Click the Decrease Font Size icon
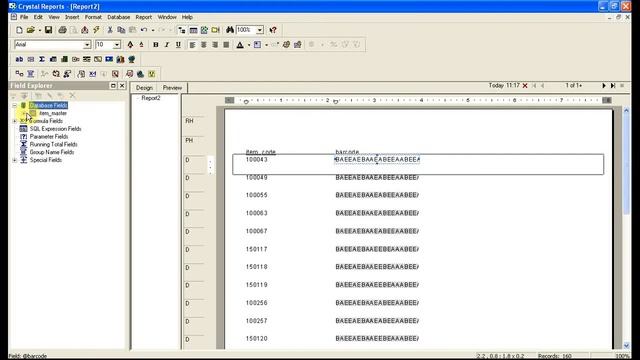The height and width of the screenshot is (360, 640). point(141,44)
